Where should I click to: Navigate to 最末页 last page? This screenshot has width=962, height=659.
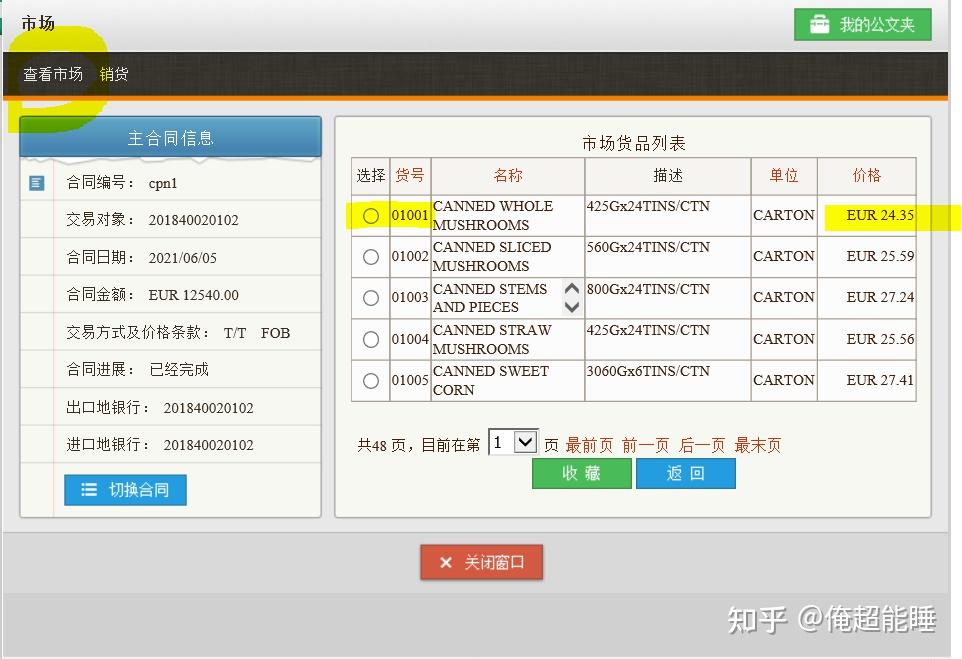pyautogui.click(x=757, y=445)
